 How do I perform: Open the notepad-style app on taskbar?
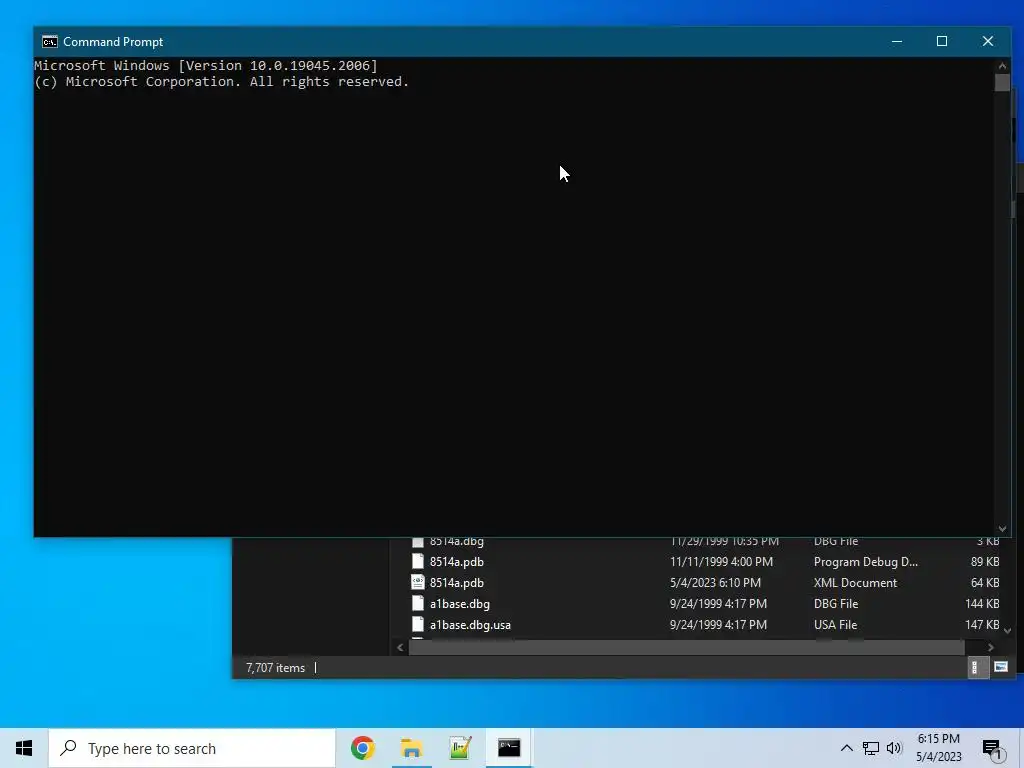pyautogui.click(x=460, y=748)
